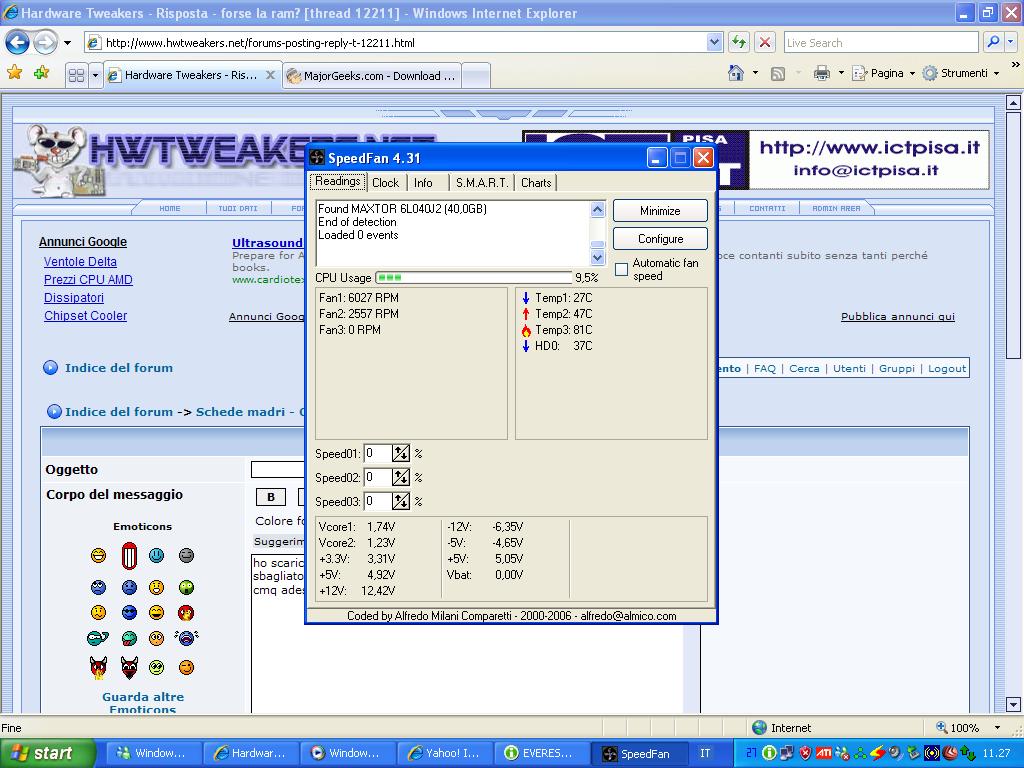1024x768 pixels.
Task: Adjust the Speed01 spinner arrows
Action: click(400, 453)
